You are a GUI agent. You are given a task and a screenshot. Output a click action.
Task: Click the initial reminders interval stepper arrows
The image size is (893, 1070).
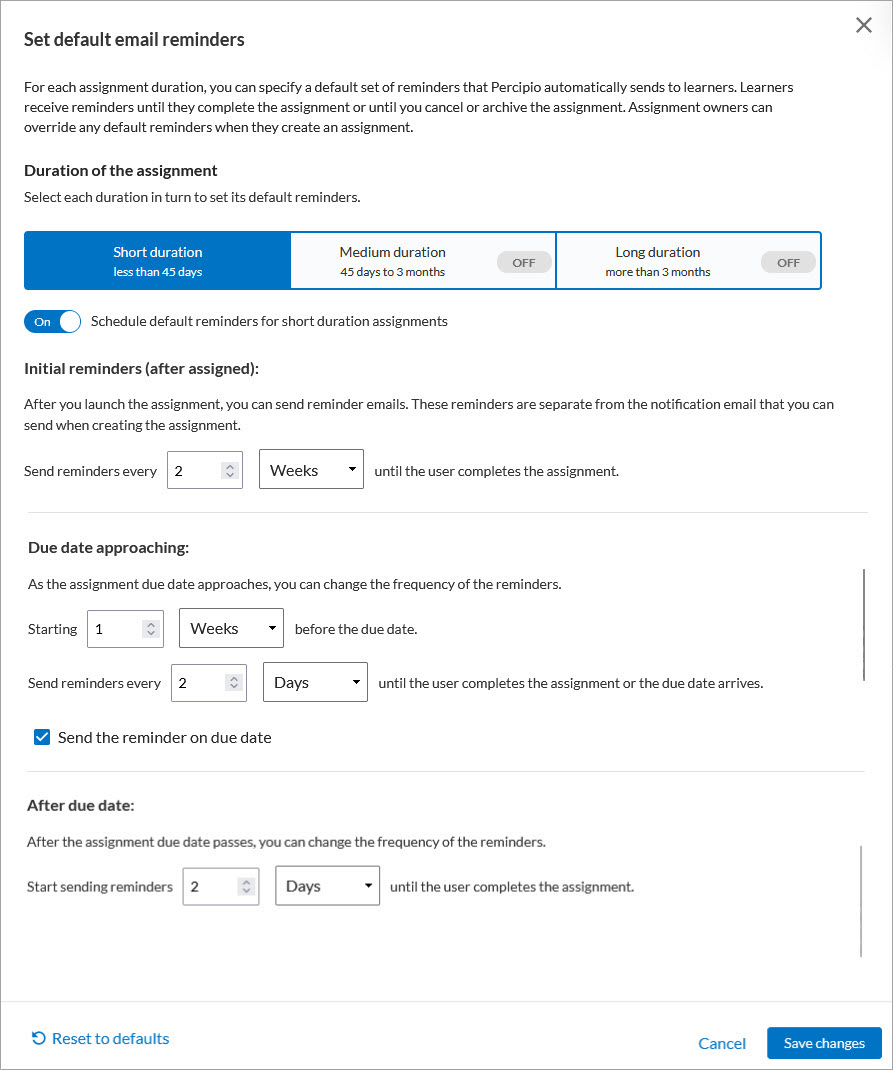point(230,471)
